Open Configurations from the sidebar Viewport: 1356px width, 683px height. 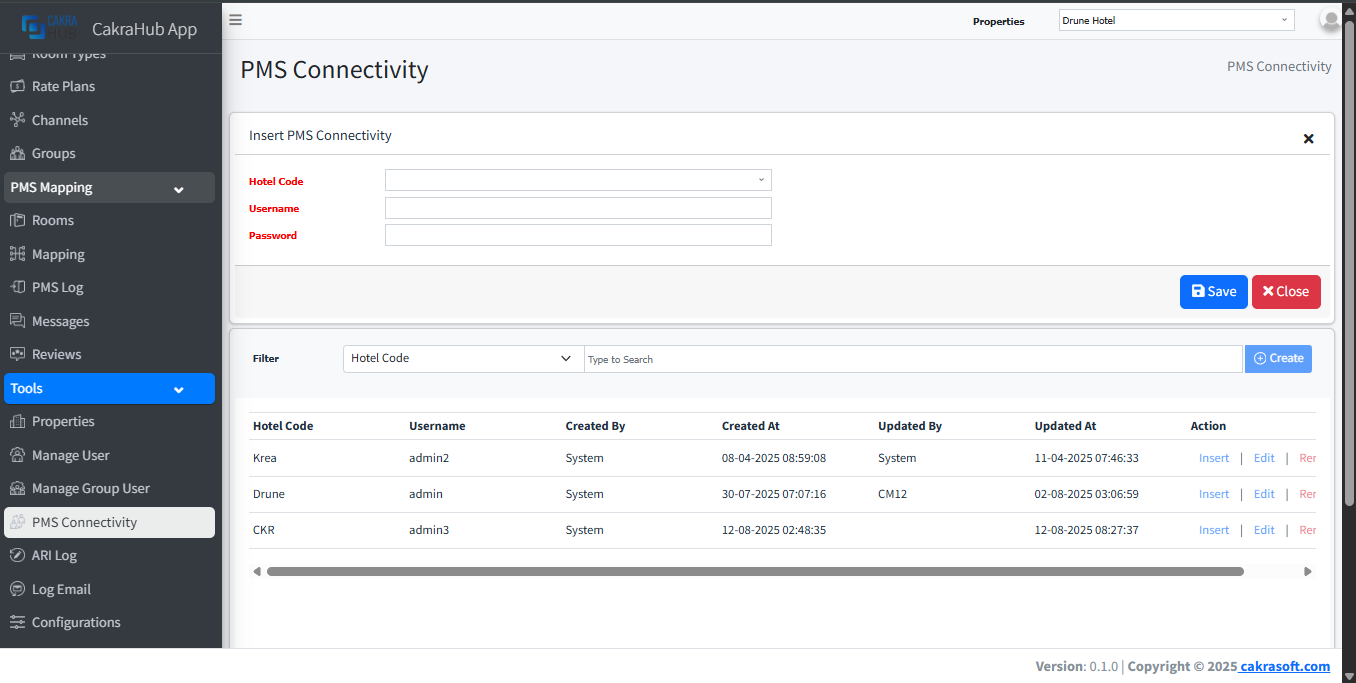point(75,621)
